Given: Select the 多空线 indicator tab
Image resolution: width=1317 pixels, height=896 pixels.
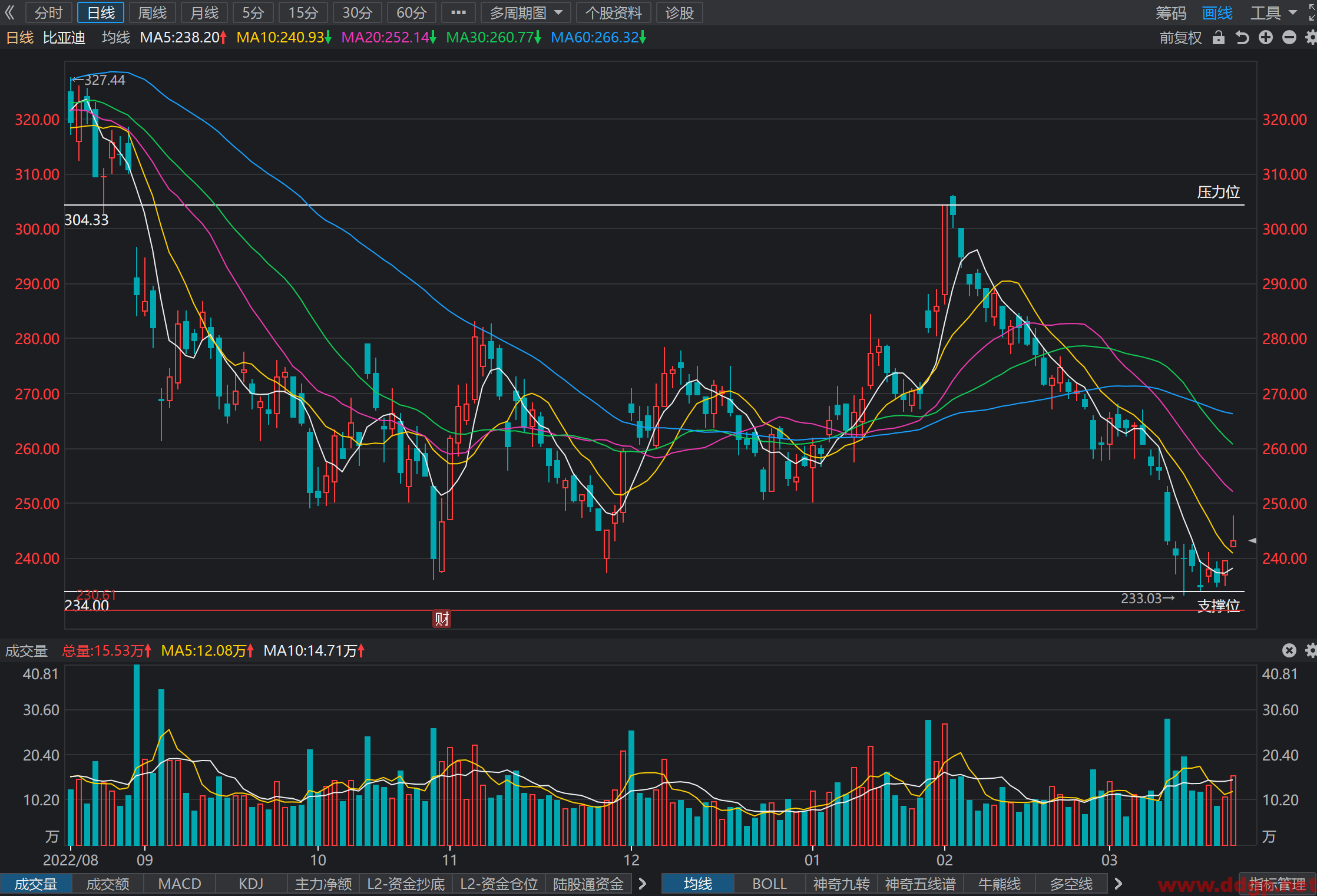Looking at the screenshot, I should pos(1071,884).
